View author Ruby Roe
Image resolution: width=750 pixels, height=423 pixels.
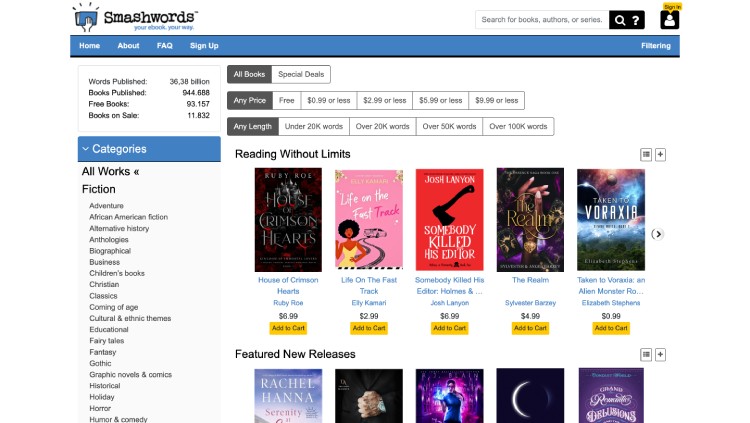pyautogui.click(x=288, y=303)
